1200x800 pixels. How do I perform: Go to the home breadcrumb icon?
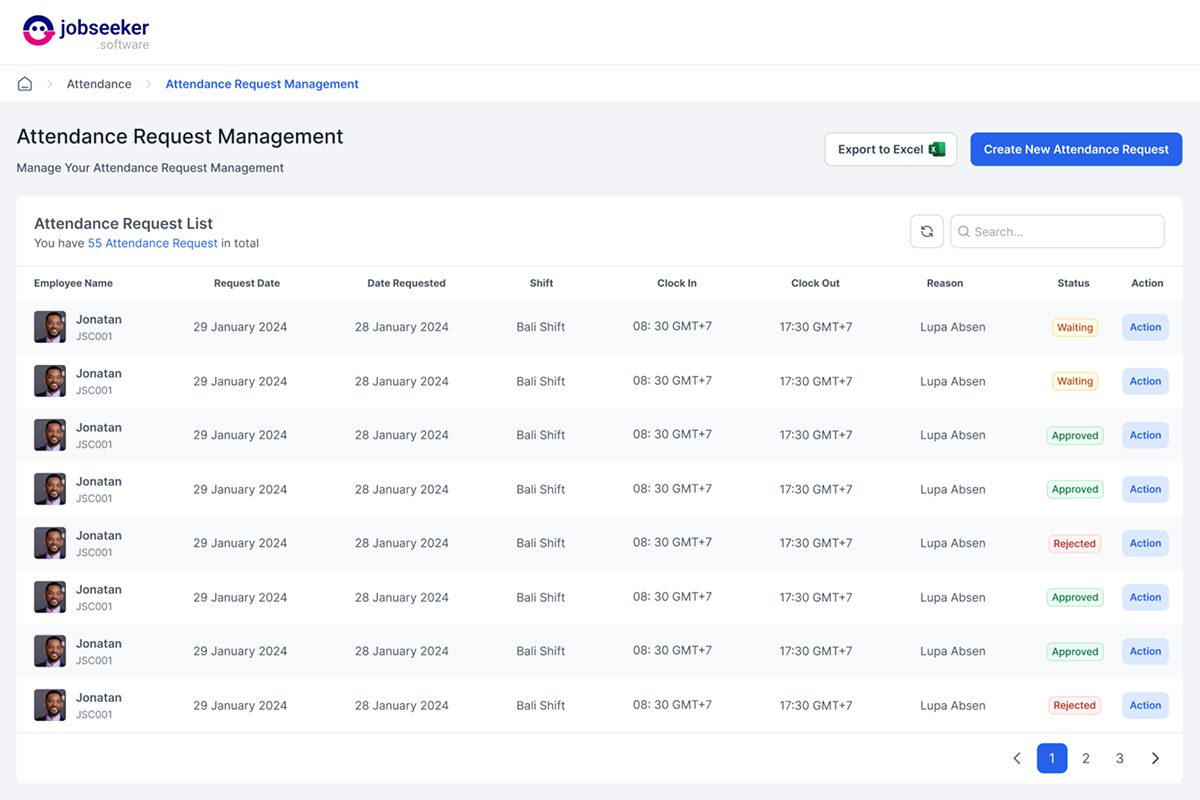pos(25,84)
